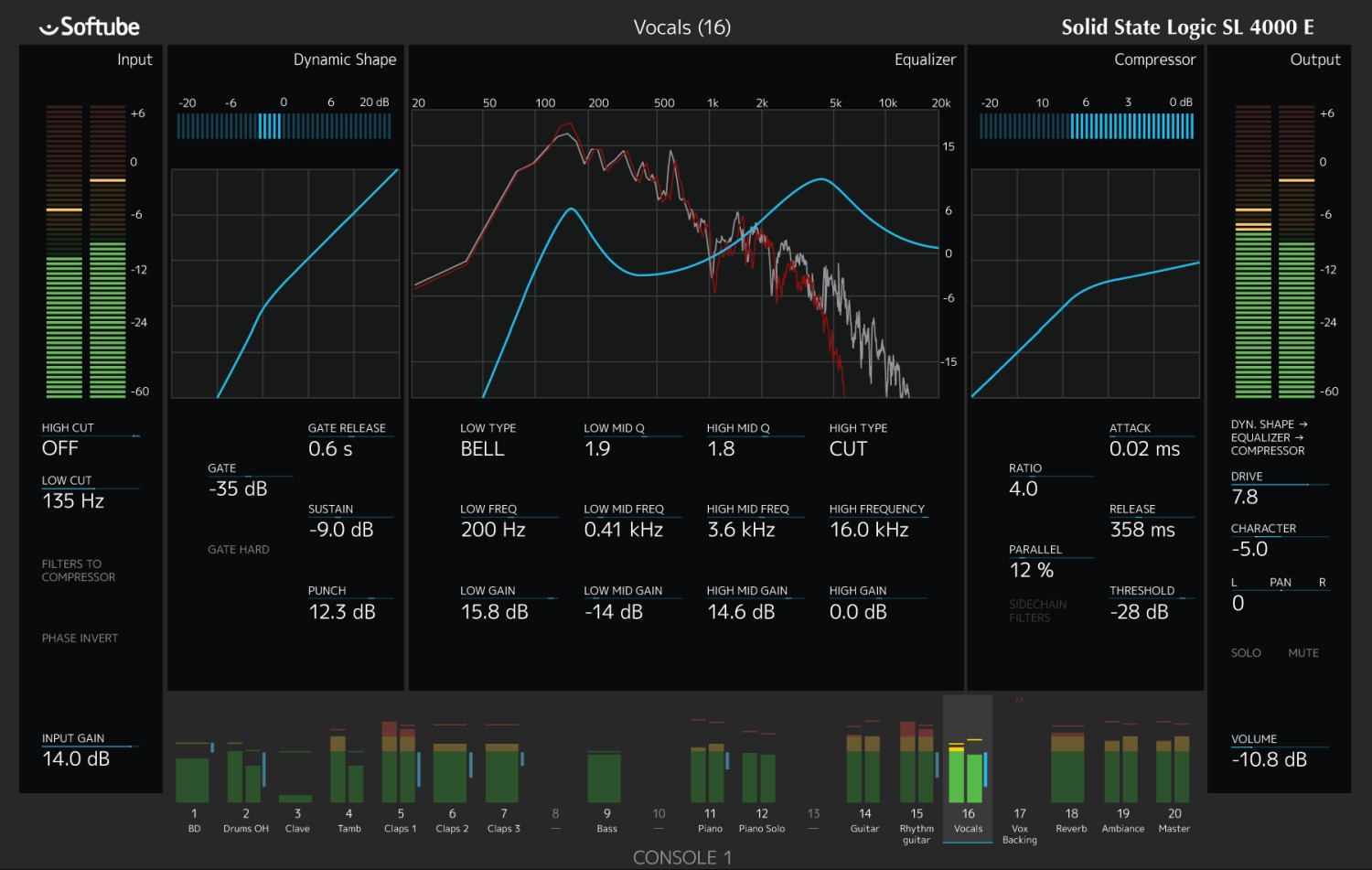Screen dimensions: 1372x870
Task: Adjust Low Cut 135 Hz value
Action: (x=73, y=501)
